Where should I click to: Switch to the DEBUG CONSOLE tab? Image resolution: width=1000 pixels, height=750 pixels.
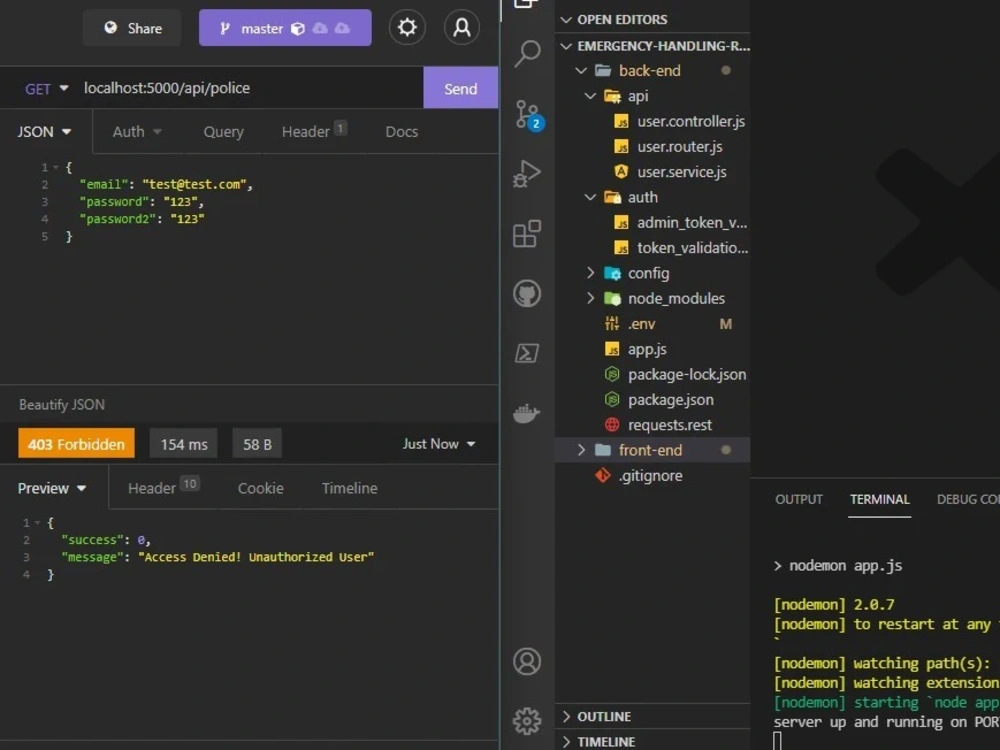tap(967, 499)
